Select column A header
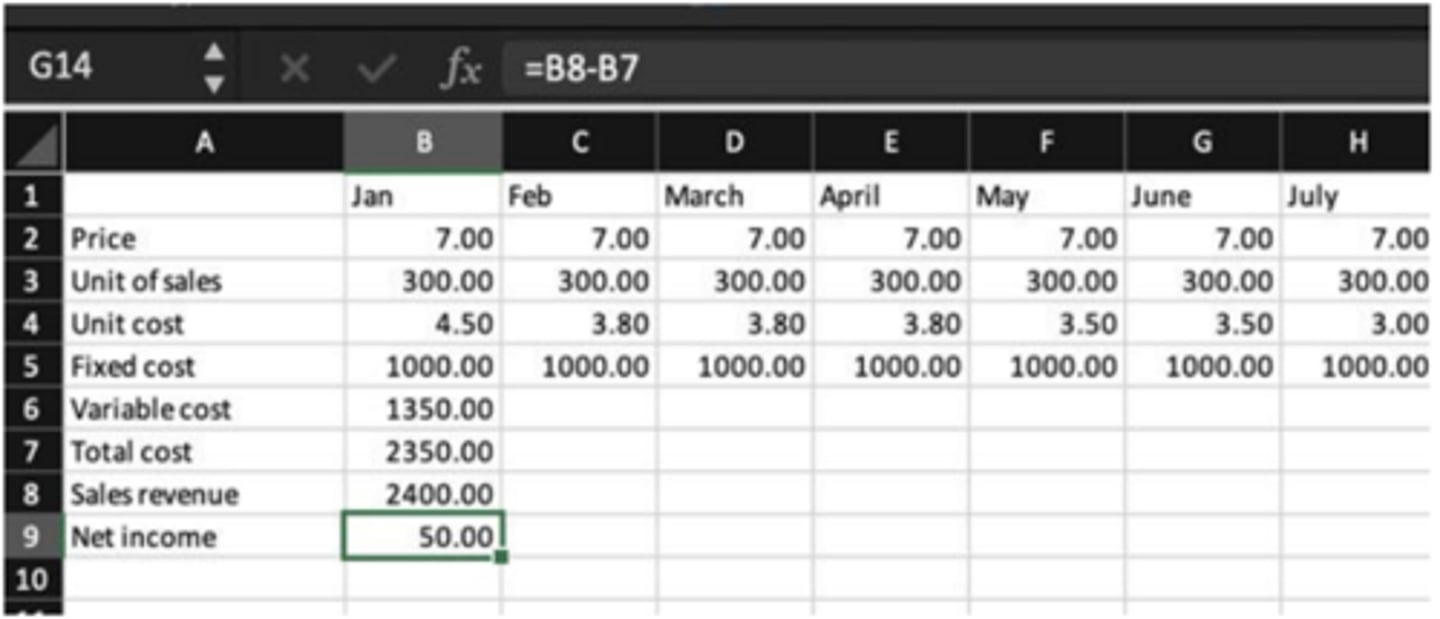The image size is (1440, 619). pyautogui.click(x=204, y=142)
